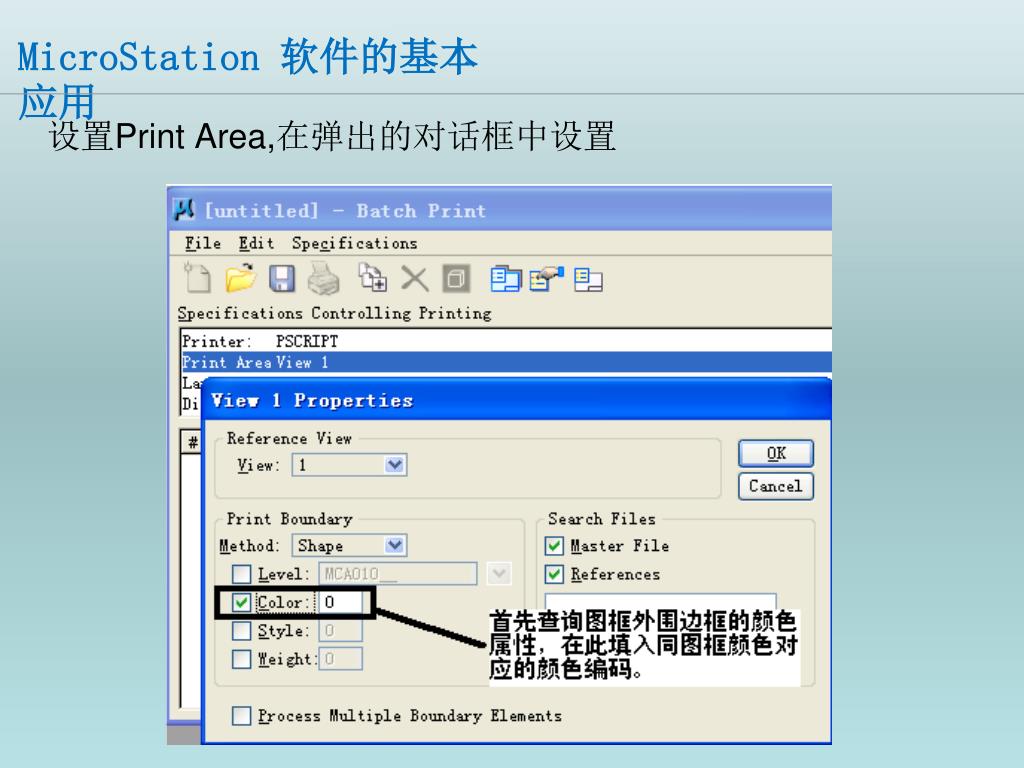1024x768 pixels.
Task: Click the Weight value field
Action: tap(340, 659)
